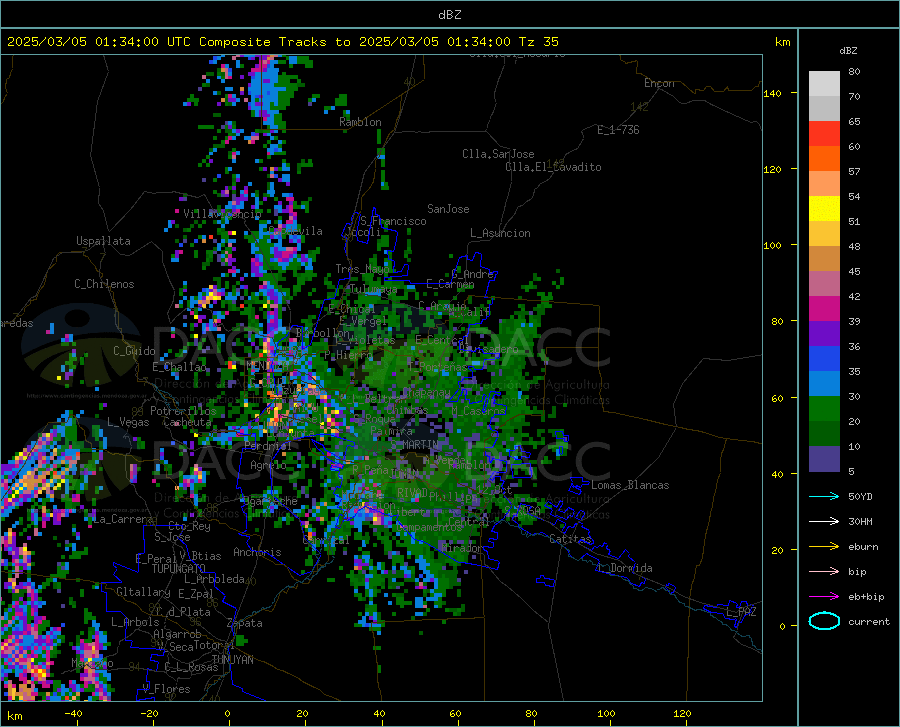Click the Uspallata map label
The width and height of the screenshot is (900, 727).
coord(103,241)
